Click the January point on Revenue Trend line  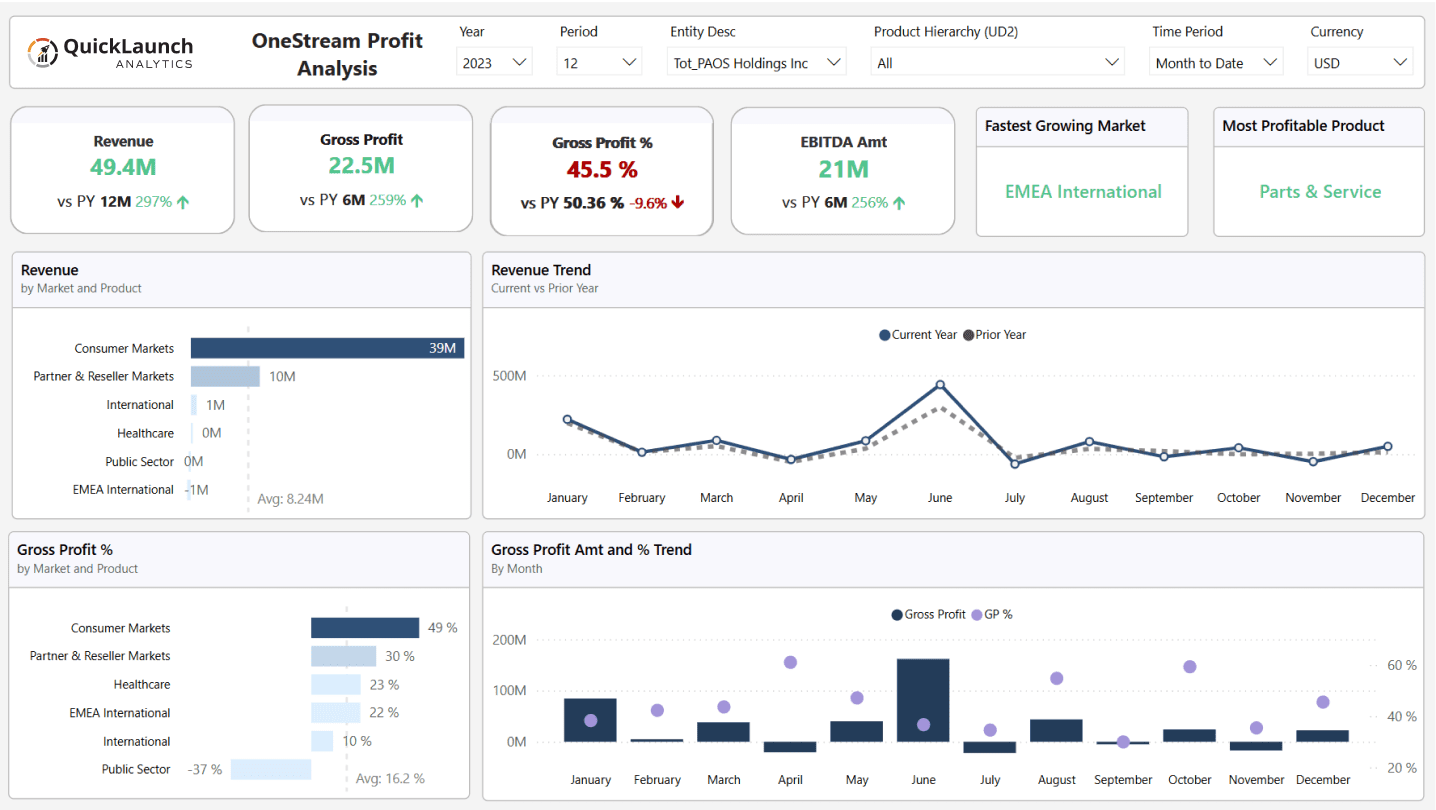pyautogui.click(x=567, y=420)
